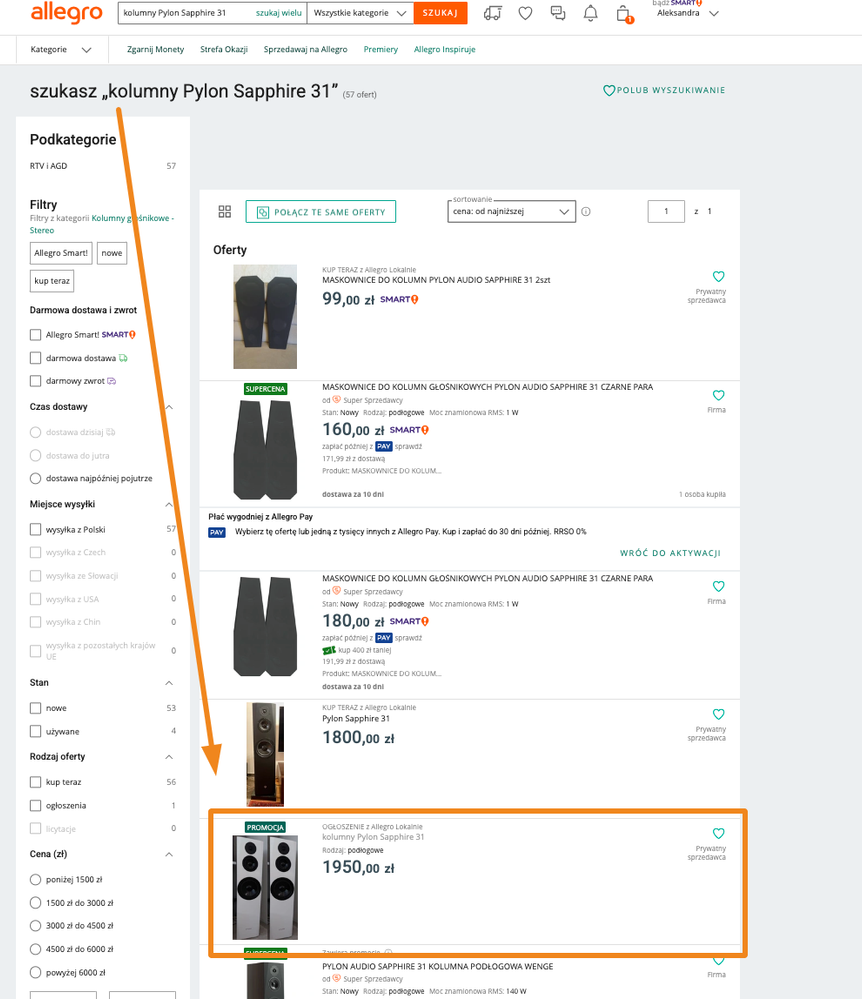
Task: Check the Allegro Smart! delivery checkbox
Action: (36, 334)
